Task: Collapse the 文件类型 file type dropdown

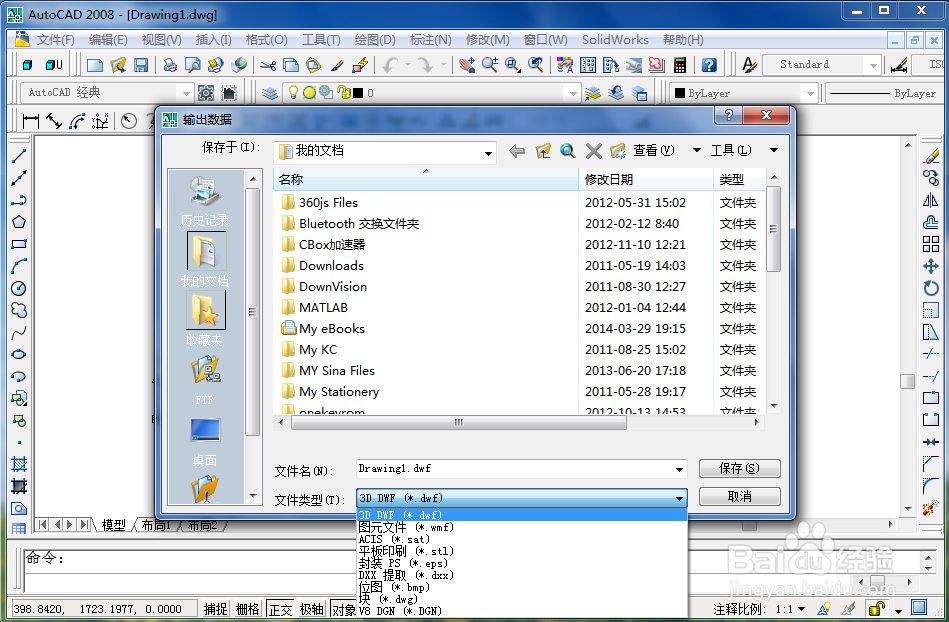Action: tap(680, 499)
